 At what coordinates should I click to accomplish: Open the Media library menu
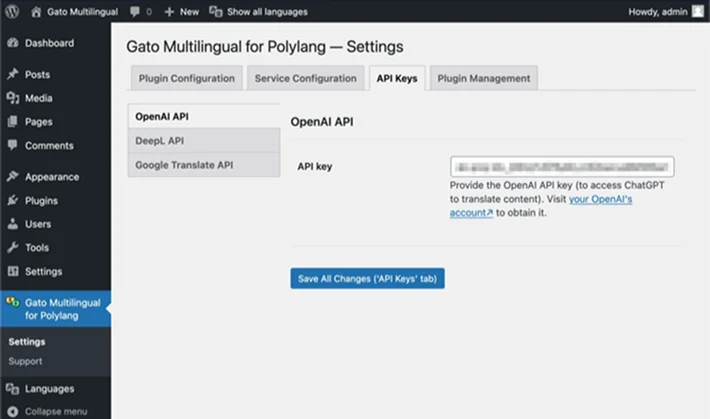pos(38,98)
